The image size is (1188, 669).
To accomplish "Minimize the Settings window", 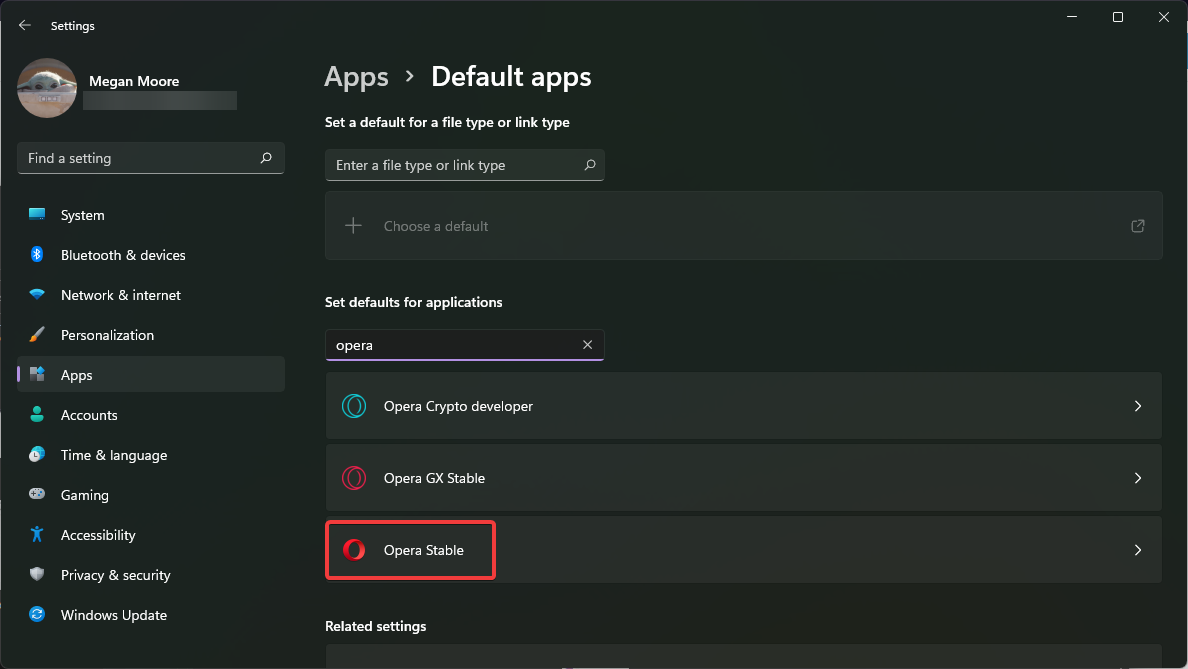I will click(1072, 17).
